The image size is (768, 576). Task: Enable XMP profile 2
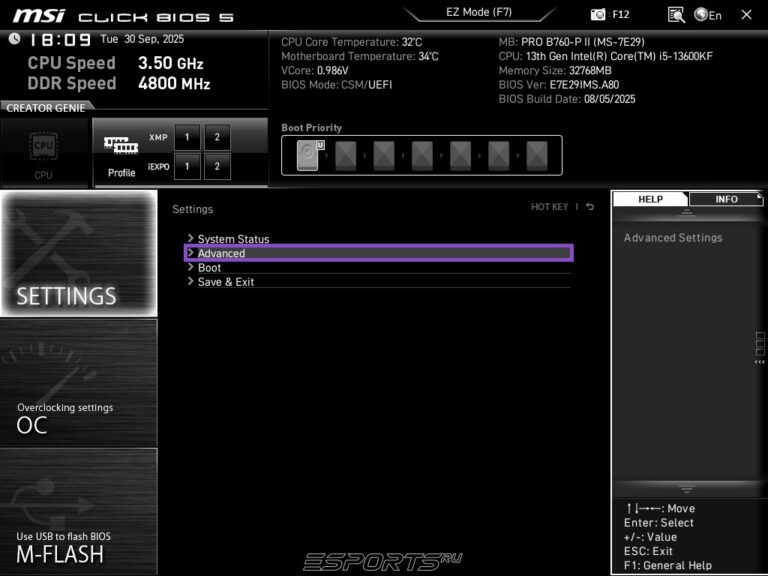pyautogui.click(x=216, y=137)
